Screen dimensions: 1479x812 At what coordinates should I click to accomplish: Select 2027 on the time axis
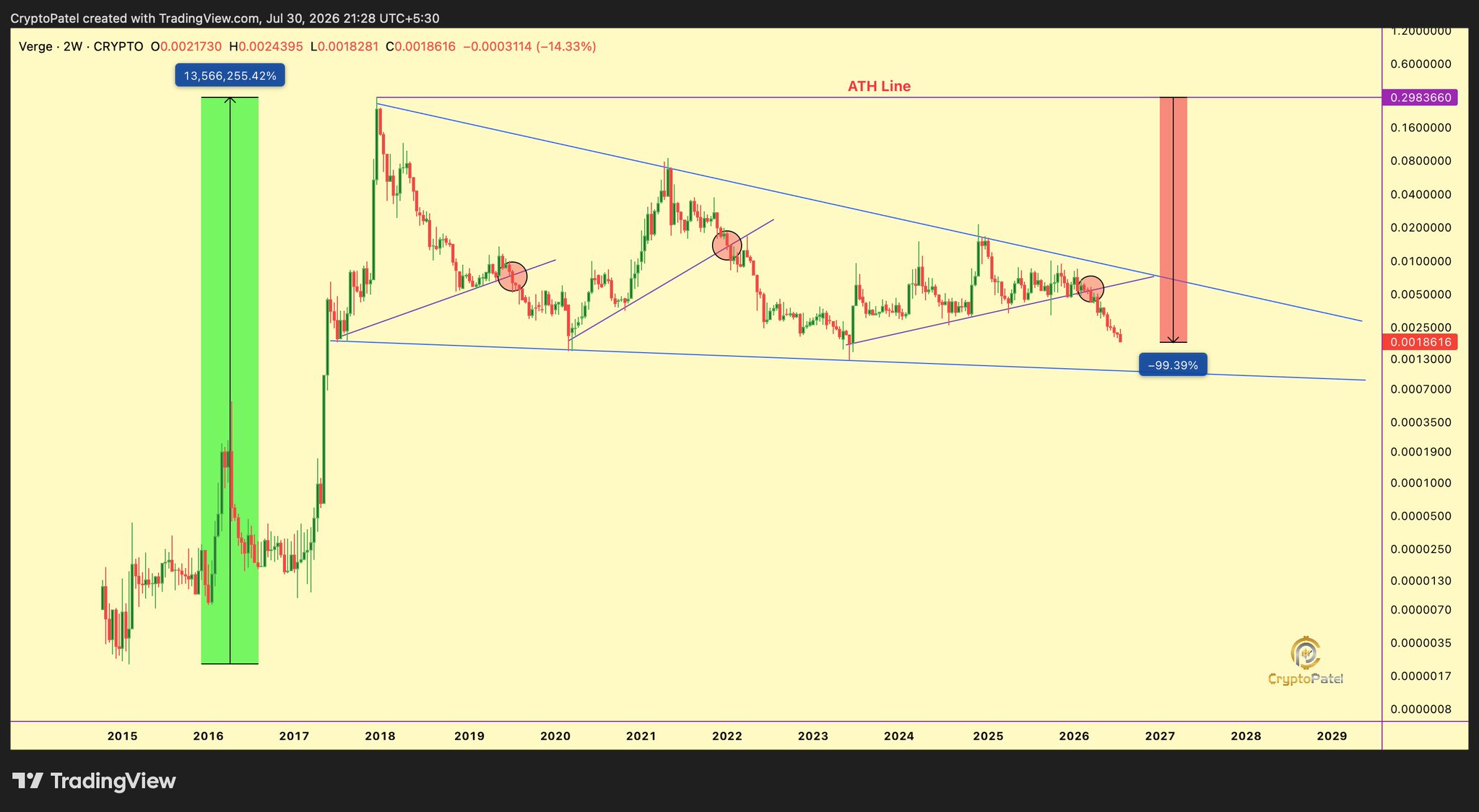[x=1160, y=736]
